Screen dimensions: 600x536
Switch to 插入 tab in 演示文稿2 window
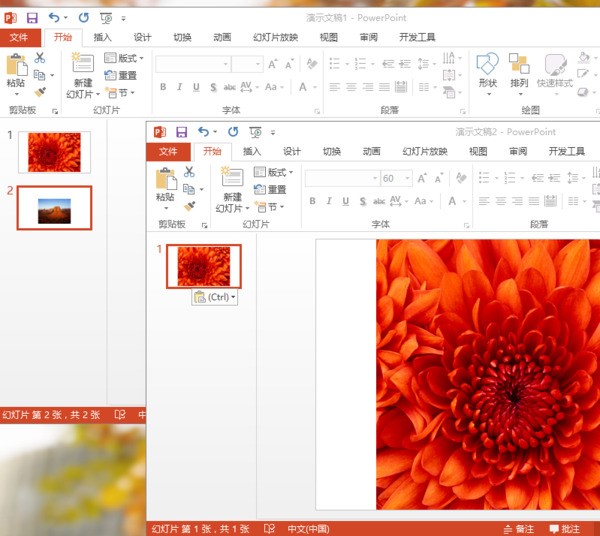(x=251, y=152)
